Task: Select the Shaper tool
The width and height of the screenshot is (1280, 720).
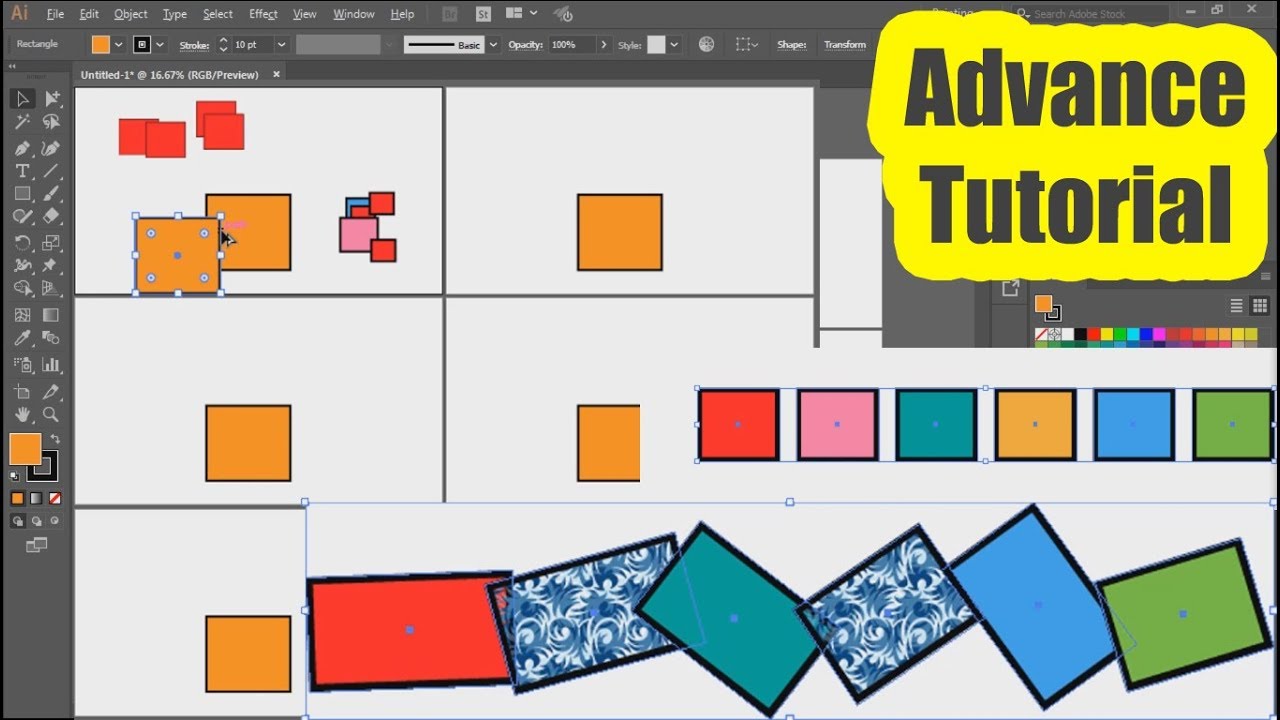Action: [x=22, y=217]
